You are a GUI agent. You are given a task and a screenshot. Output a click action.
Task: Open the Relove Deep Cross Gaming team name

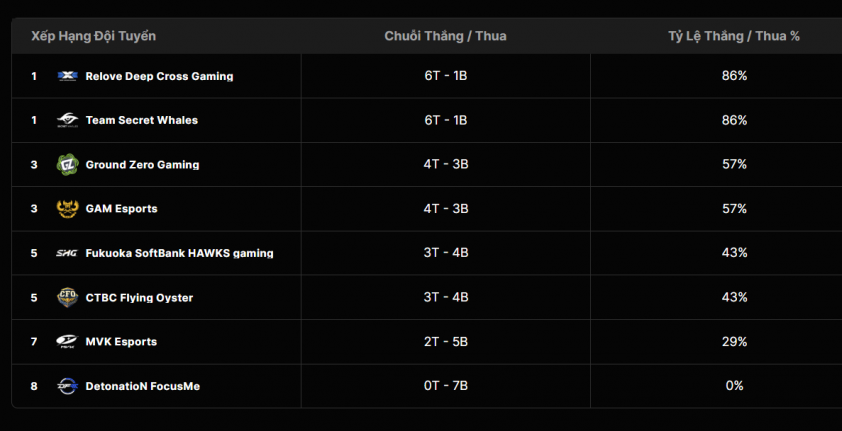coord(159,76)
